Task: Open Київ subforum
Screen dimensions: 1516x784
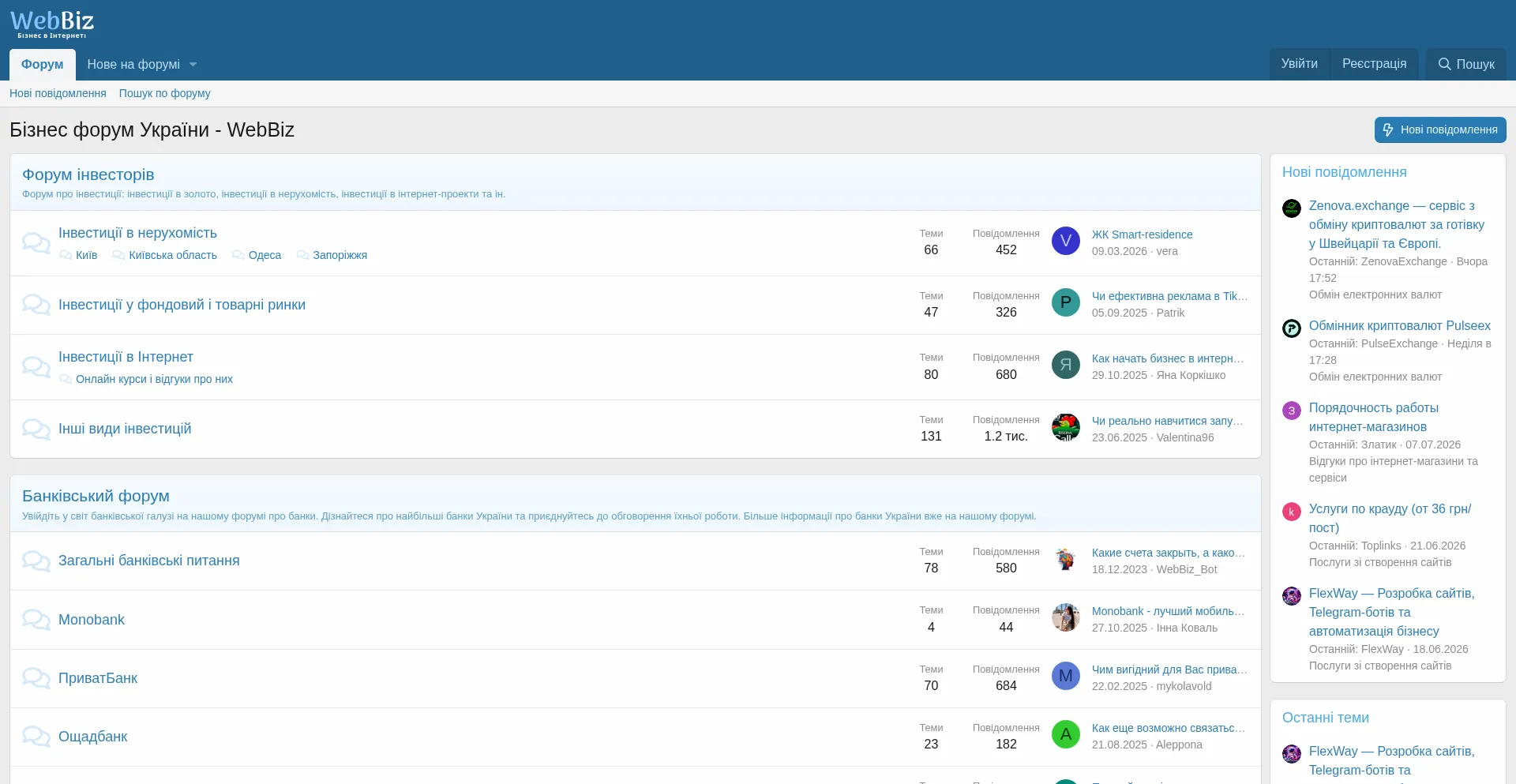Action: pos(86,255)
